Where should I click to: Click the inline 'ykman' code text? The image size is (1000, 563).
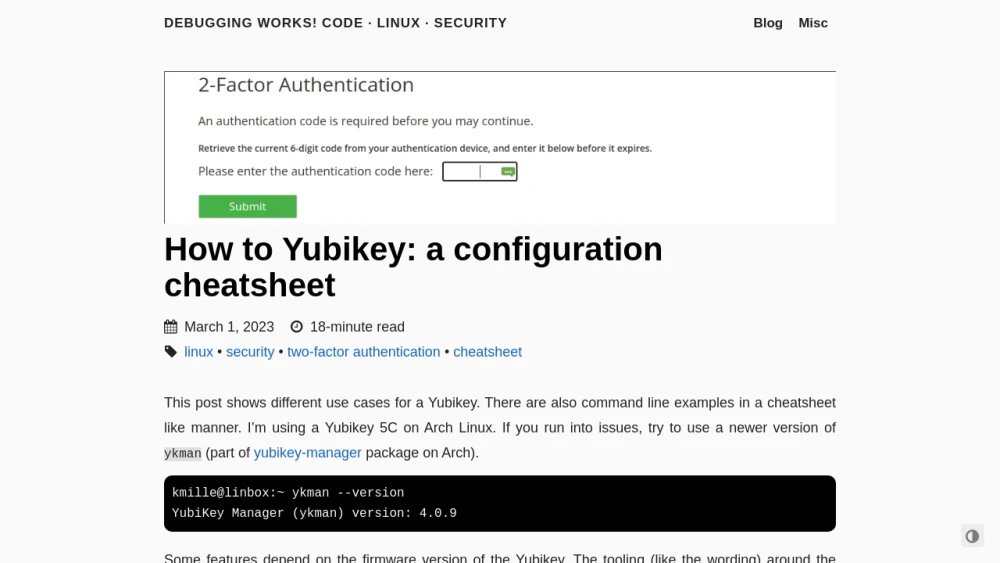182,453
